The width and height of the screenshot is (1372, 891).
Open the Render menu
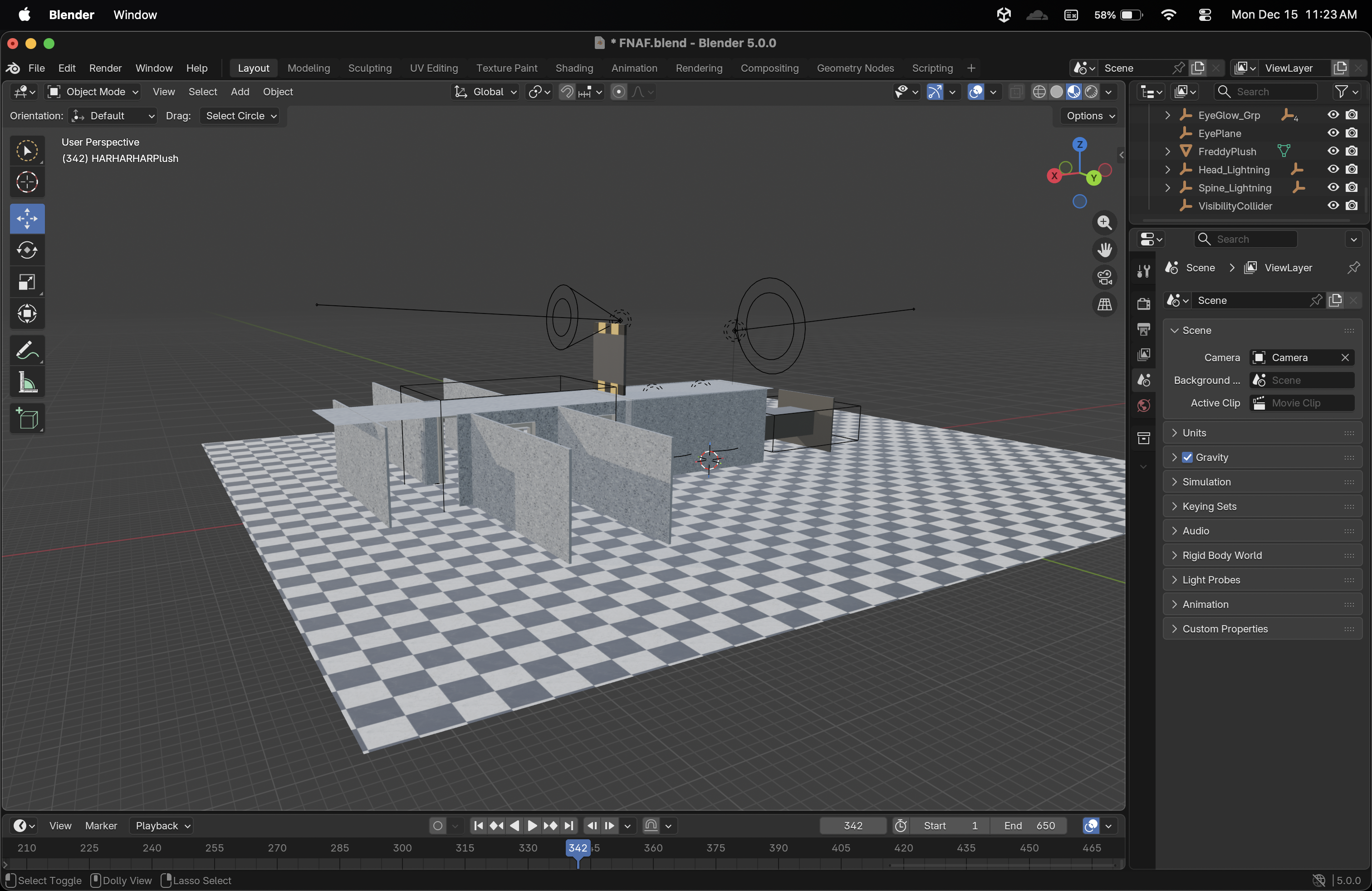pos(105,68)
